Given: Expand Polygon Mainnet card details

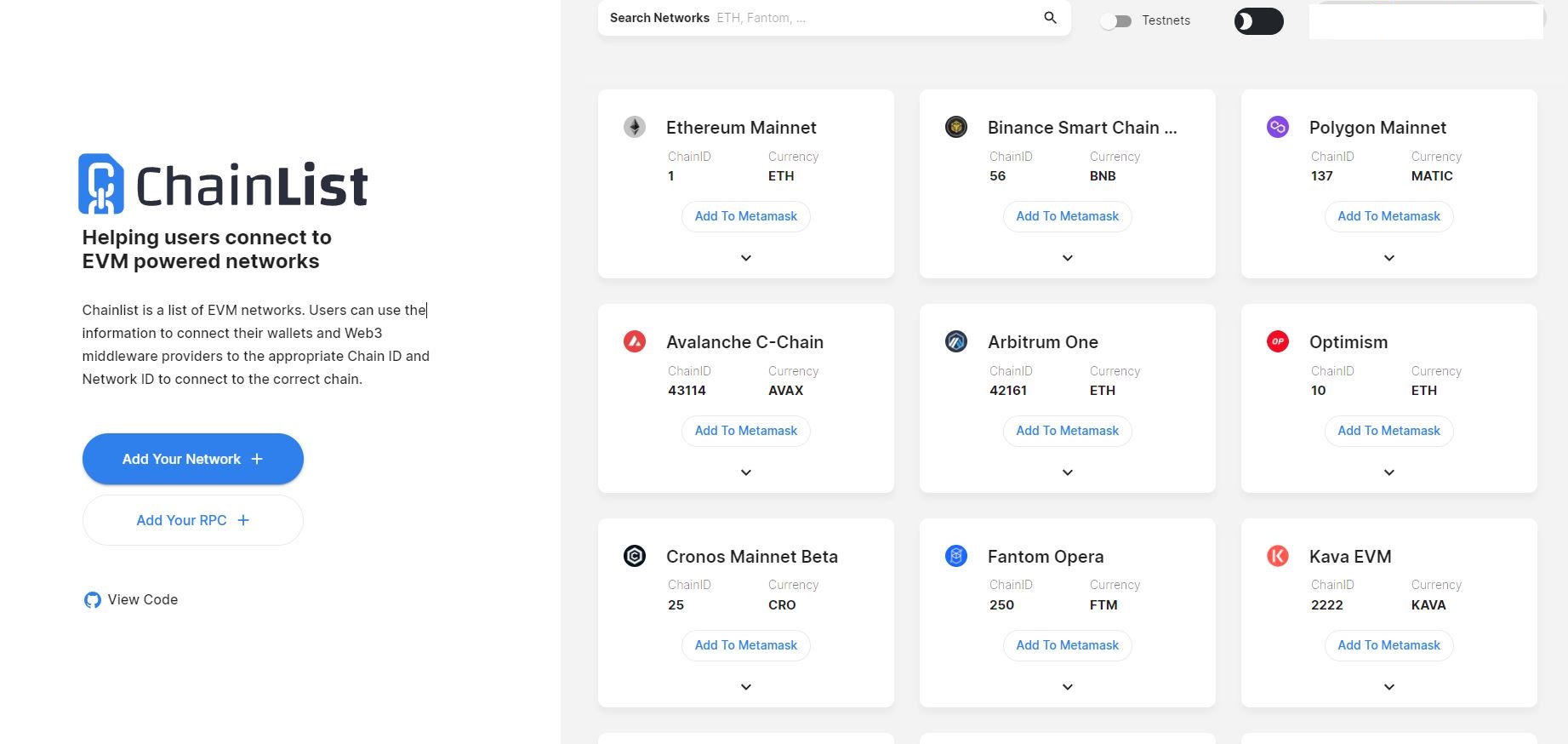Looking at the screenshot, I should point(1389,258).
